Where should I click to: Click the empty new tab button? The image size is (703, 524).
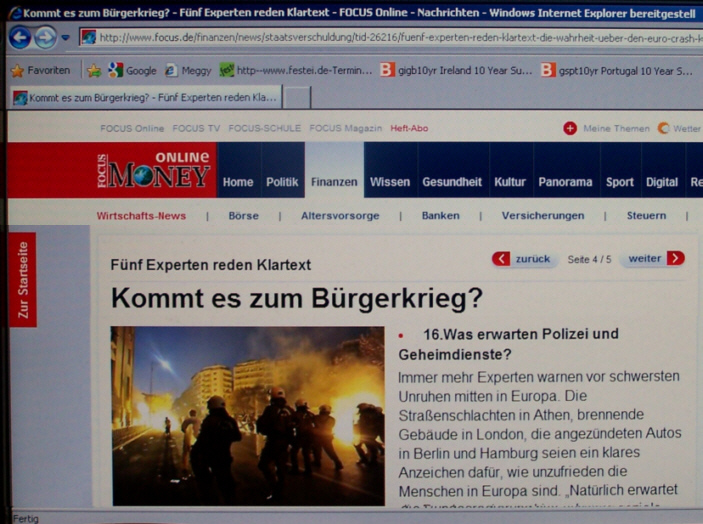[x=297, y=97]
